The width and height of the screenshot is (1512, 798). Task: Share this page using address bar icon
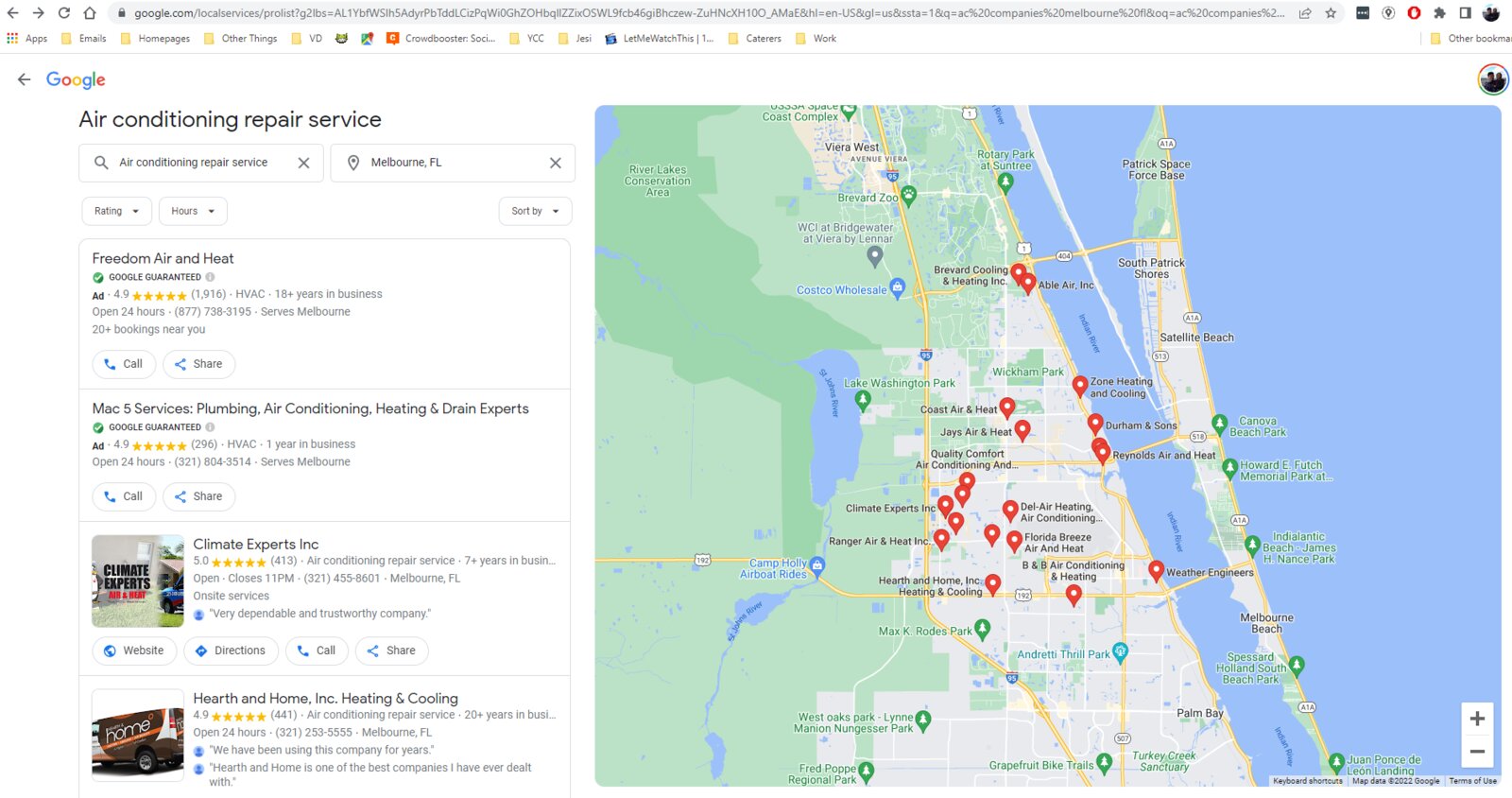click(x=1305, y=13)
